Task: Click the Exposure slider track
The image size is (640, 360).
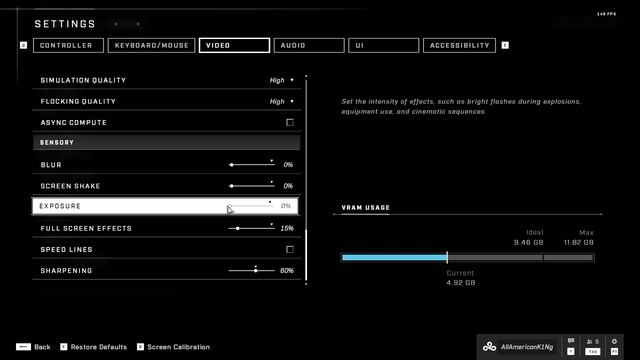Action: pyautogui.click(x=251, y=206)
